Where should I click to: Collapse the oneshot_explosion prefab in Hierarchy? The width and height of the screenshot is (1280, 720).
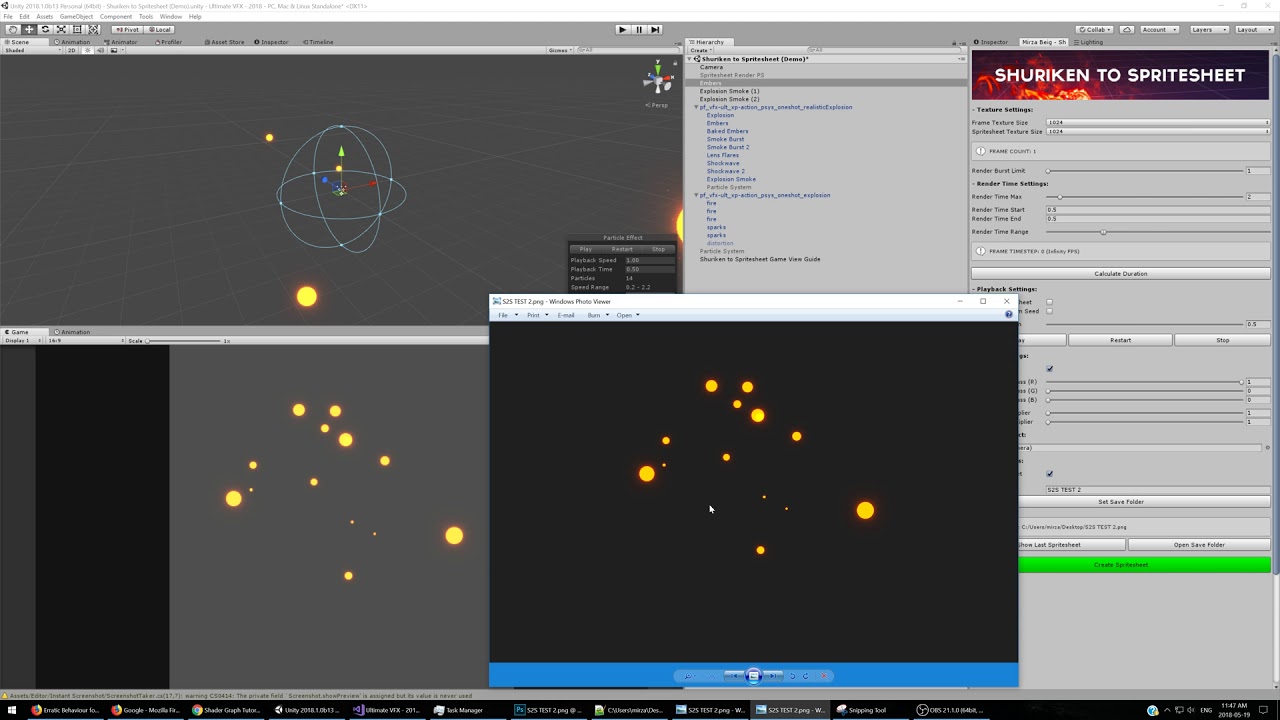[697, 195]
